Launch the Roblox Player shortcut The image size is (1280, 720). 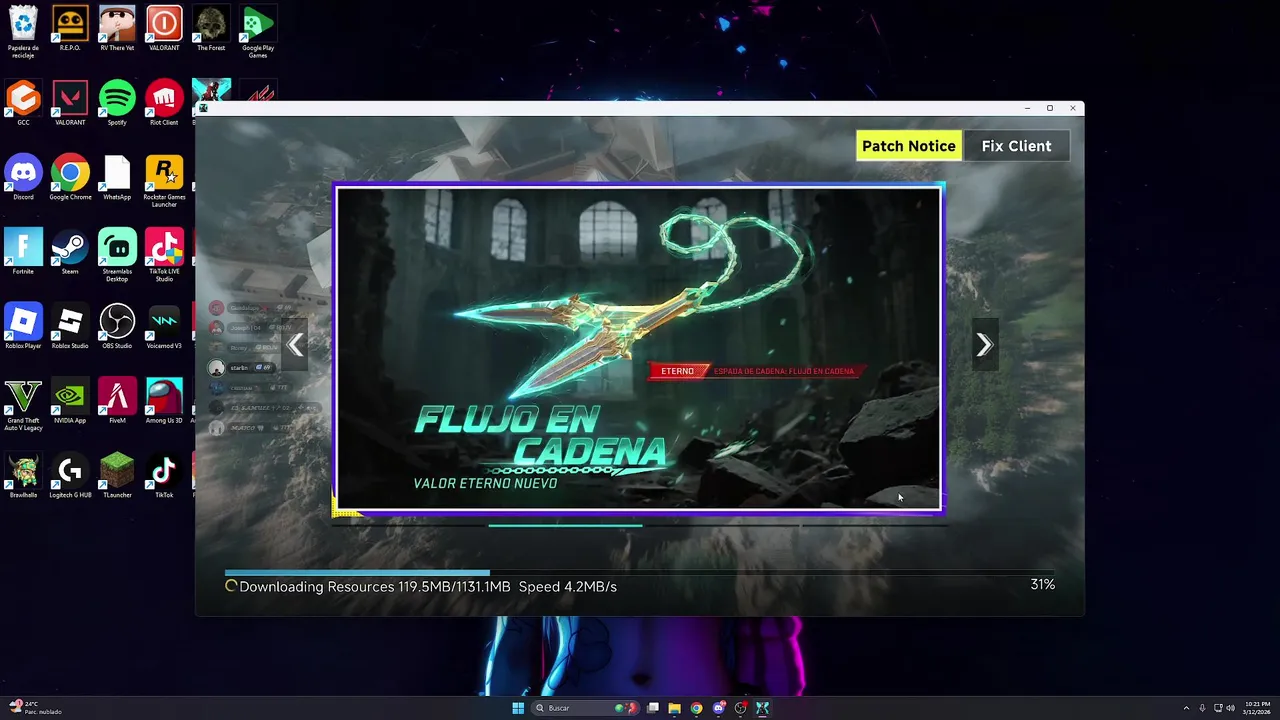[x=23, y=327]
